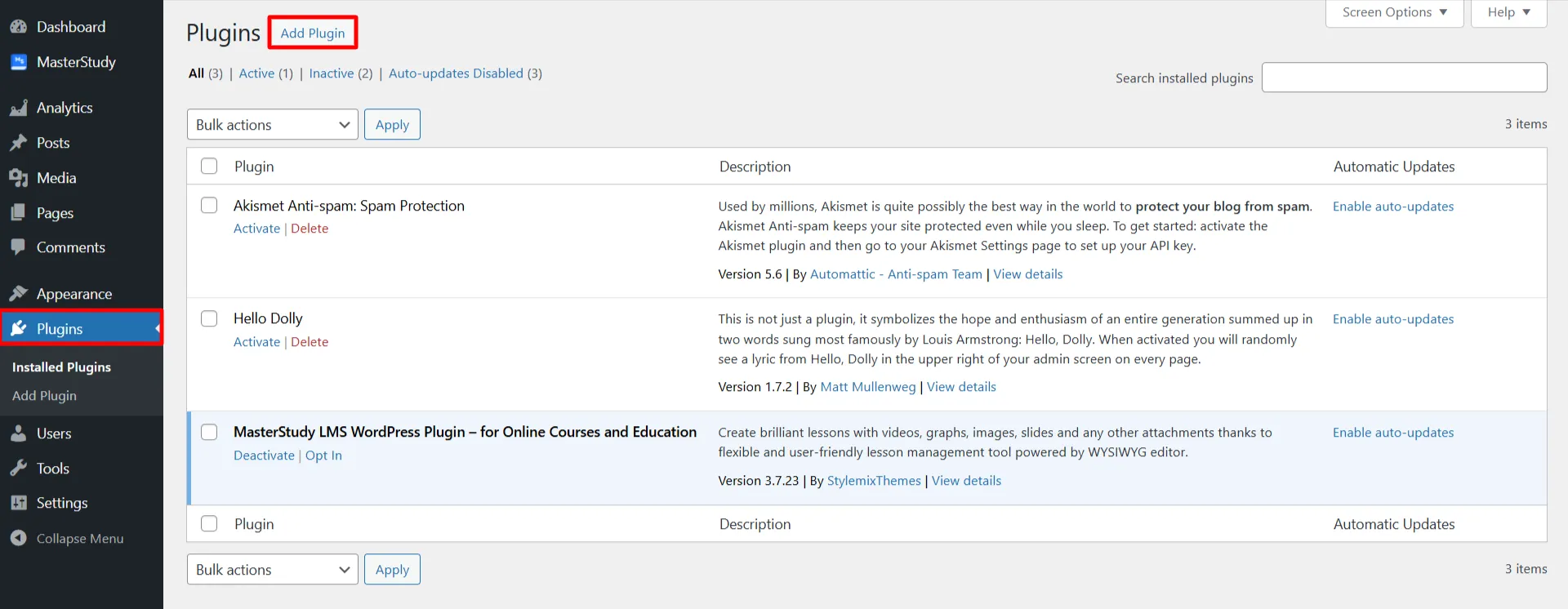Click the footer Plugin column label
The width and height of the screenshot is (1568, 609).
[x=254, y=524]
